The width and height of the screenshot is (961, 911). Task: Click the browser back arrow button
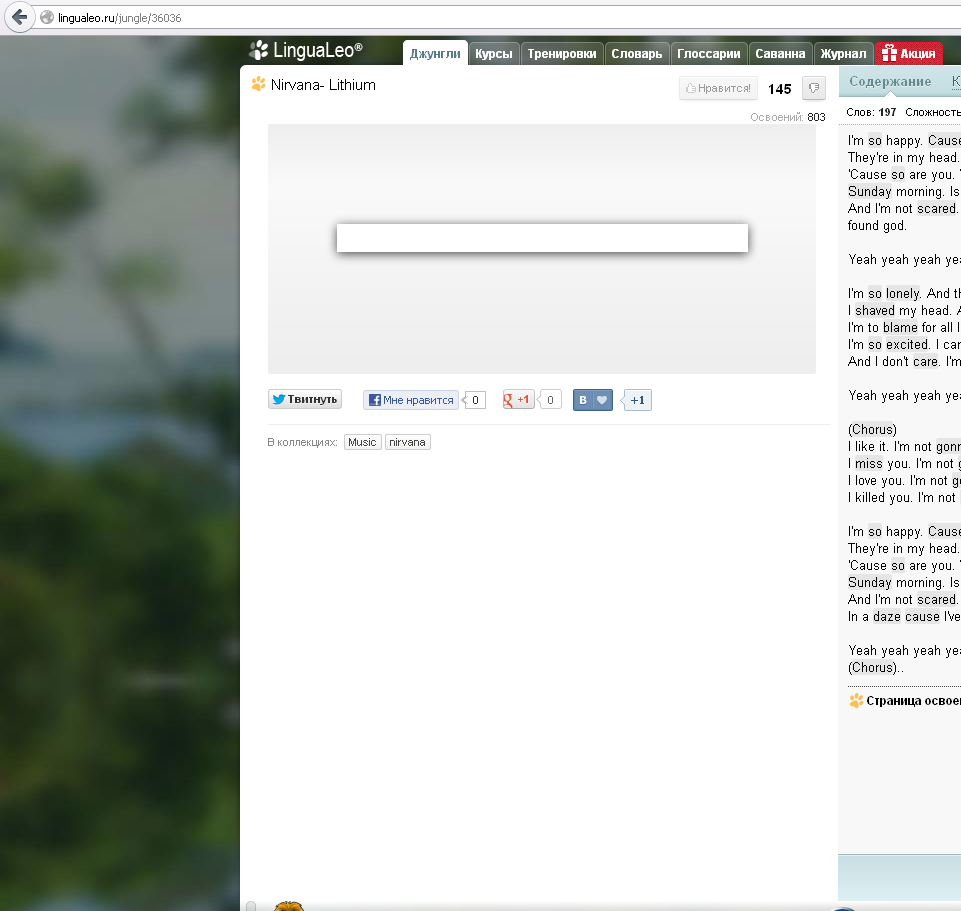[x=20, y=17]
